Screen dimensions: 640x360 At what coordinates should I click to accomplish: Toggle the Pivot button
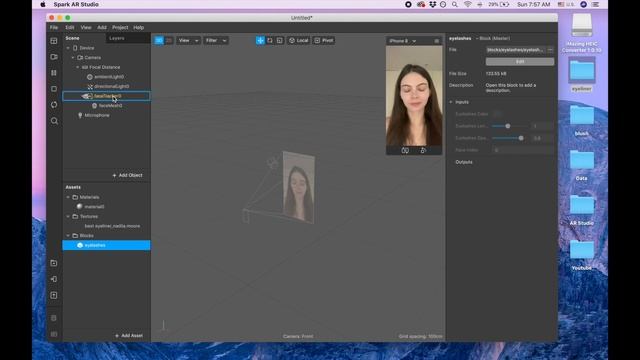(324, 40)
